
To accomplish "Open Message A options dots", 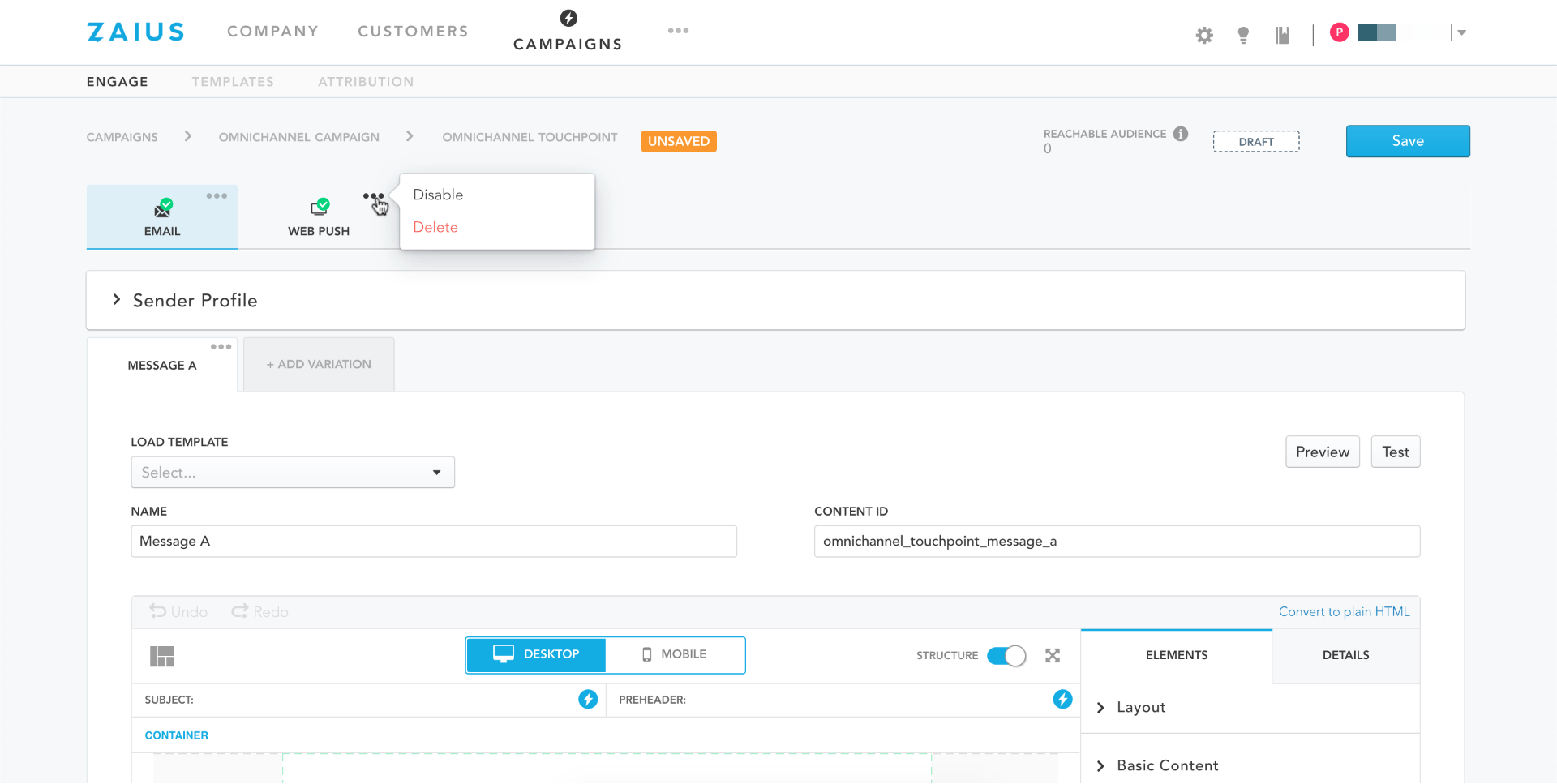I will [x=221, y=346].
